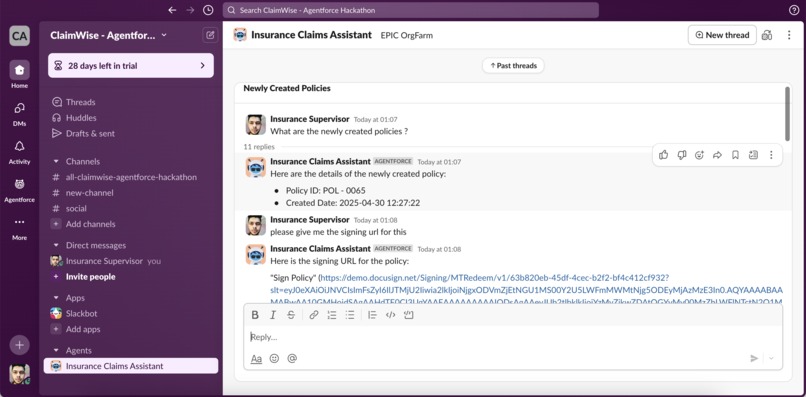Open the Activity bell icon
The image size is (806, 397).
pos(20,151)
